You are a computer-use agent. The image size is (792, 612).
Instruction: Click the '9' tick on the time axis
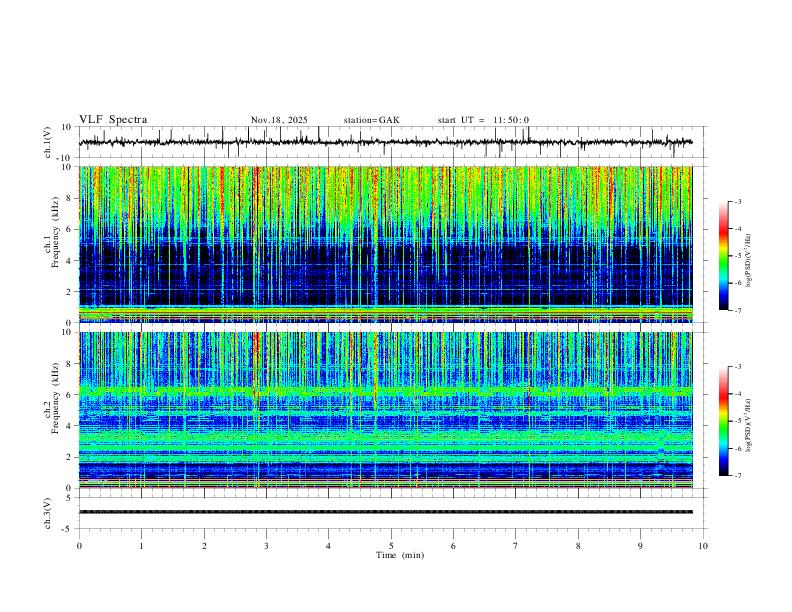640,546
